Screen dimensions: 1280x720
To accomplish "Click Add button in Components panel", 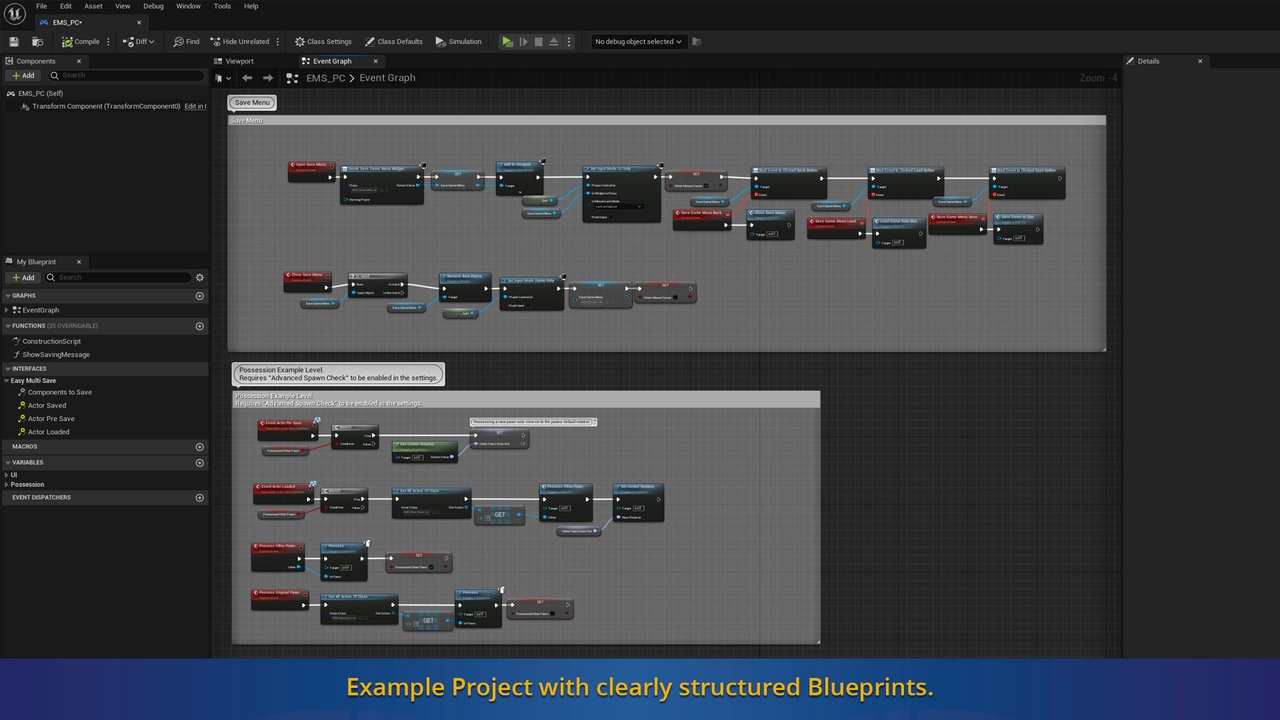I will pyautogui.click(x=23, y=75).
